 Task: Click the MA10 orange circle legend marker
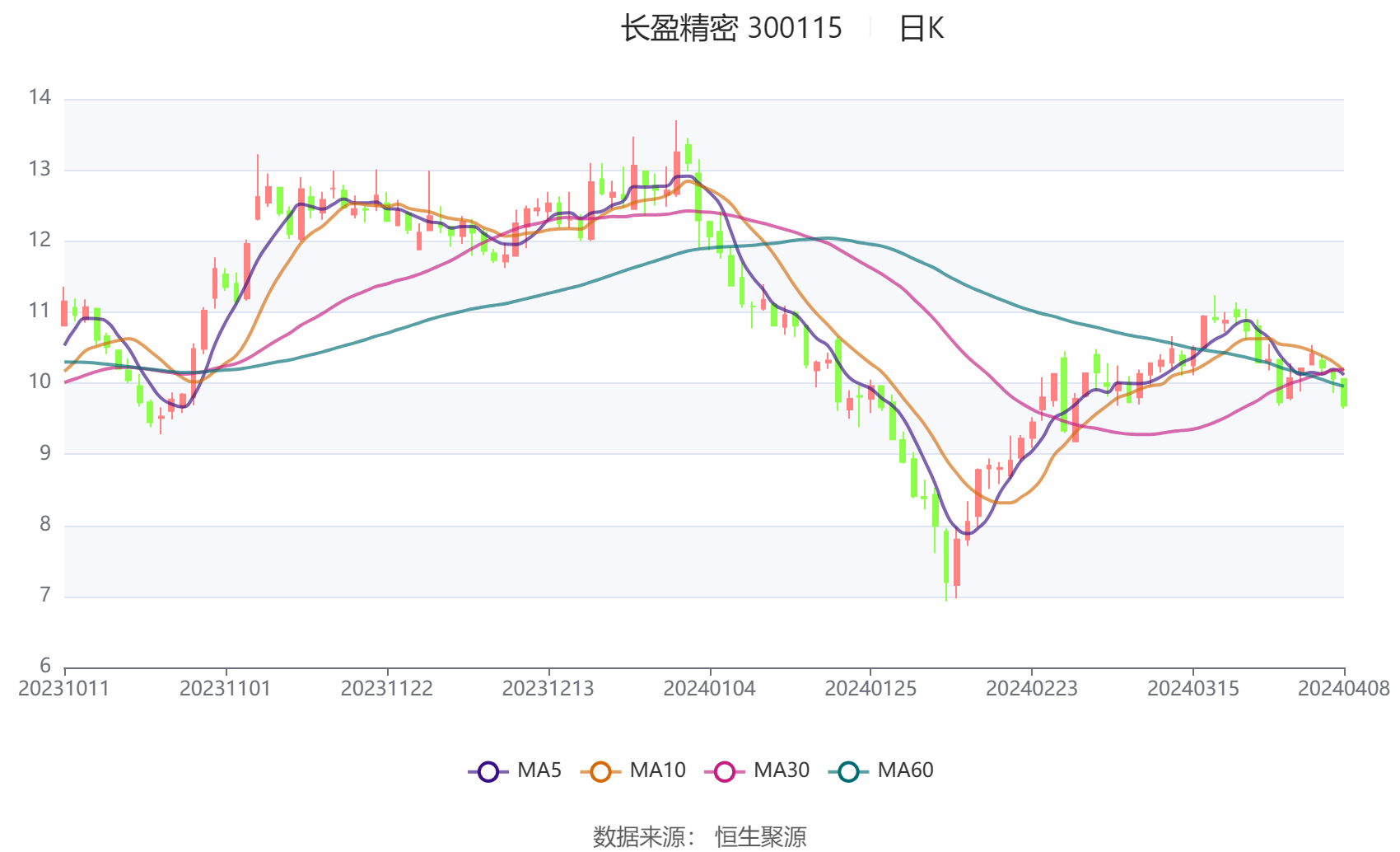pos(600,771)
